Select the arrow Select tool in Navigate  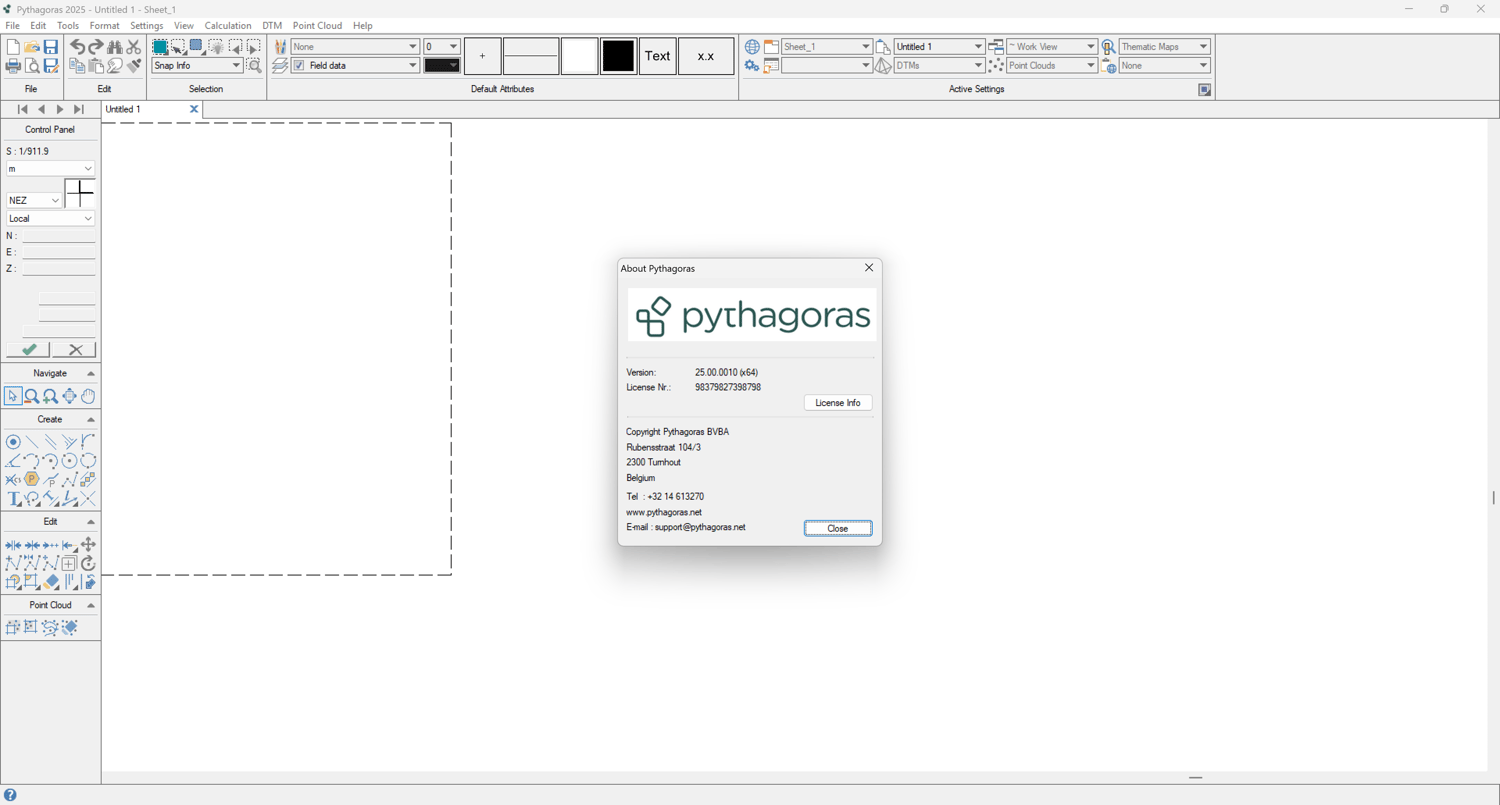(x=13, y=397)
